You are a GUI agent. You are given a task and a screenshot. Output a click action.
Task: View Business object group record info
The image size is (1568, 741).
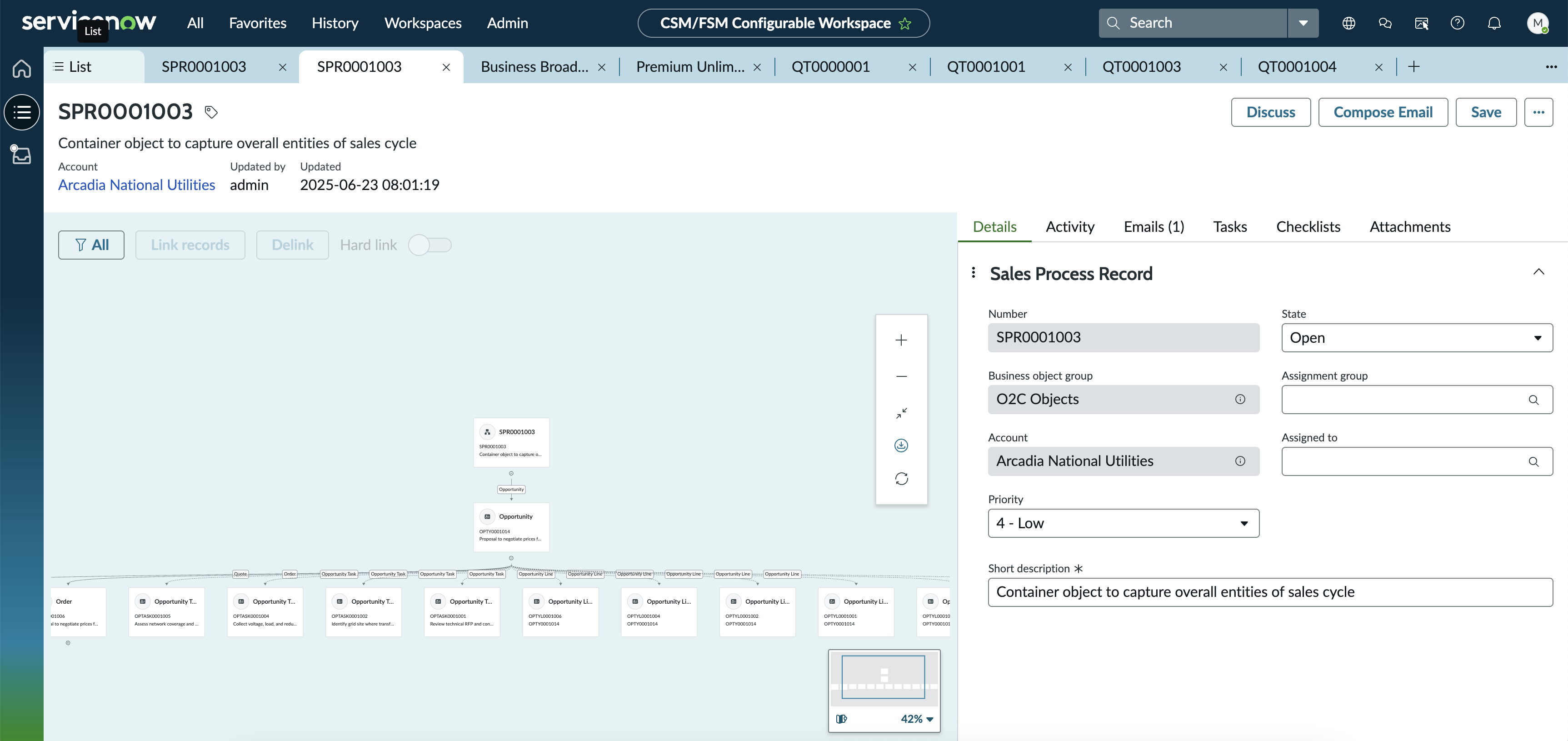pyautogui.click(x=1240, y=400)
